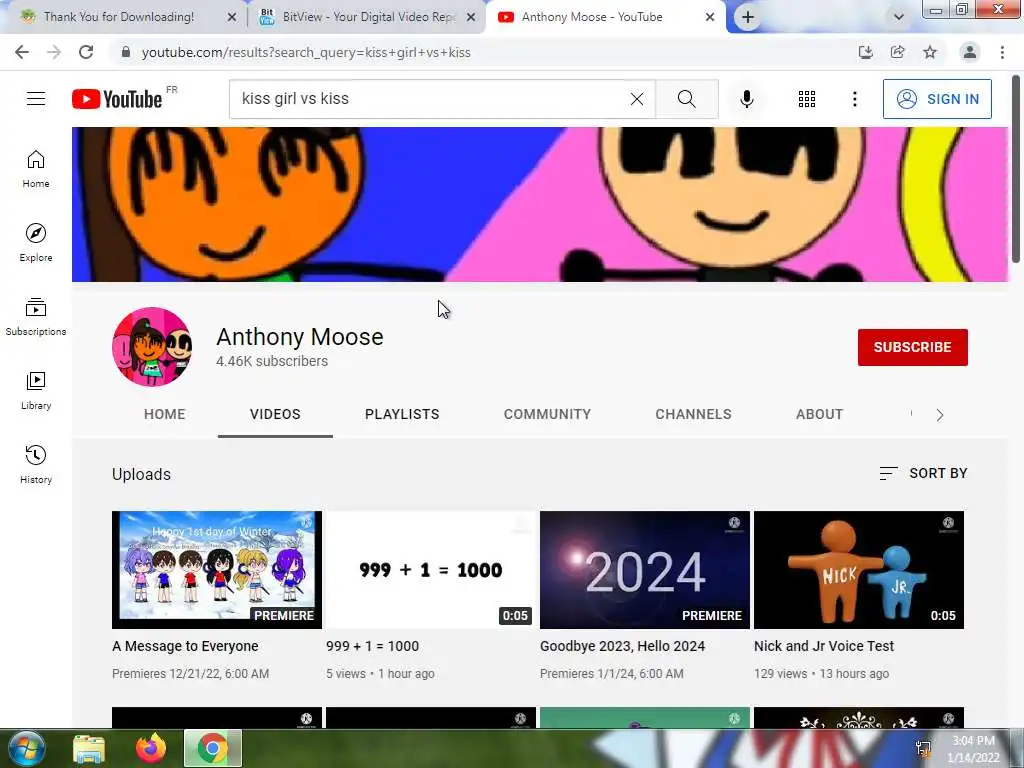Open a new Chrome tab
The image size is (1024, 768).
(x=748, y=17)
